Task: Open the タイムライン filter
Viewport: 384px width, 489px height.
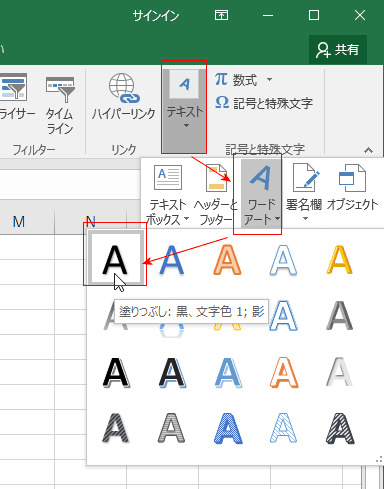Action: point(60,104)
